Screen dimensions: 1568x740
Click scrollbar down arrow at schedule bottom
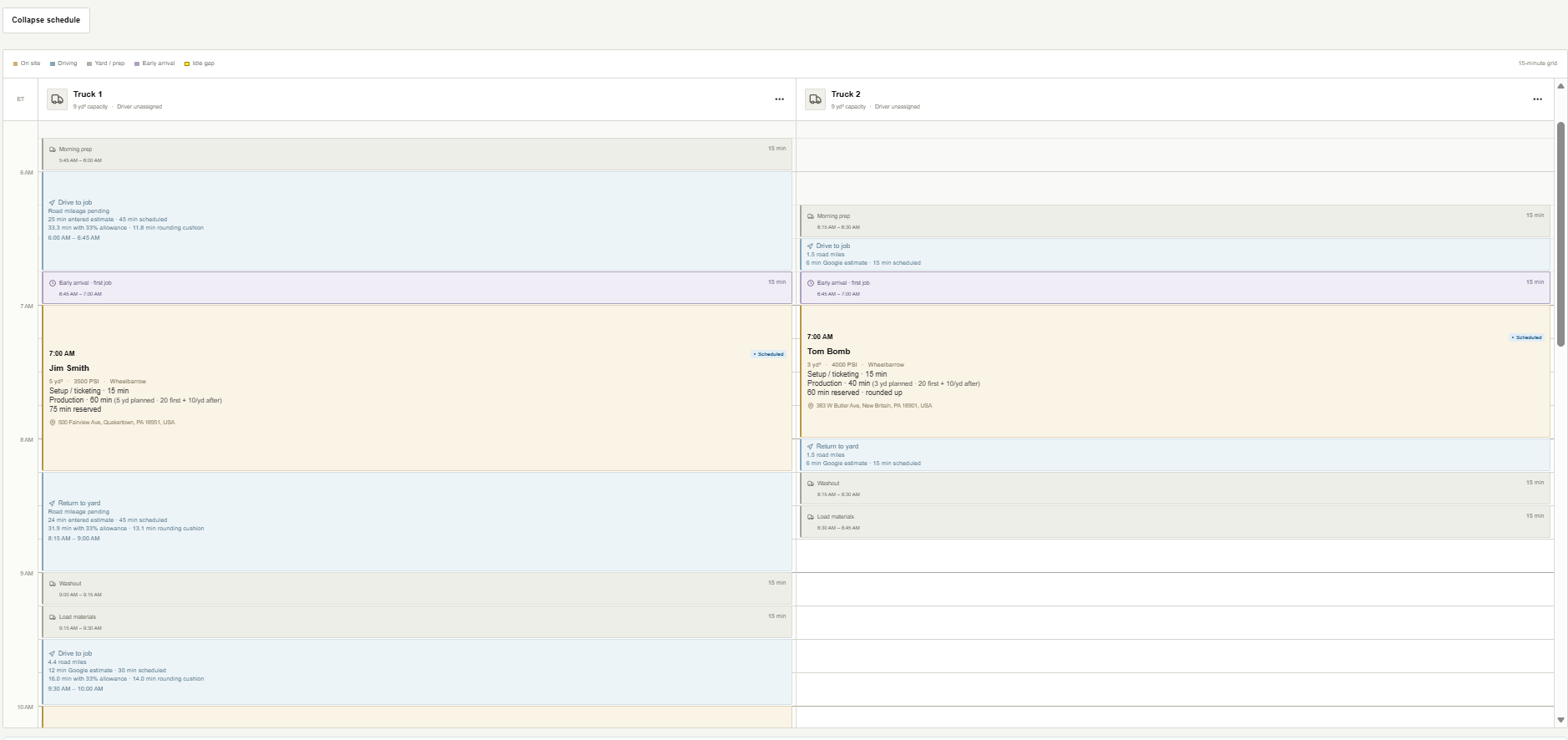(1560, 720)
